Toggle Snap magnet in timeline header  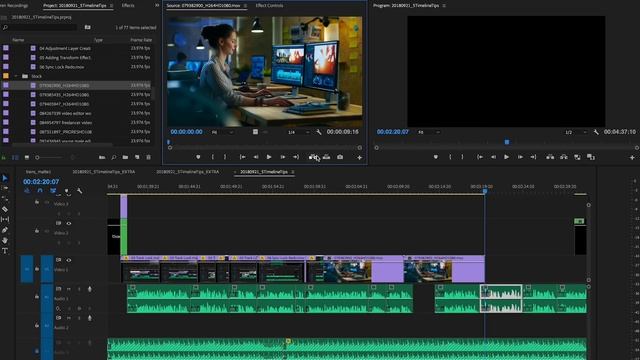coord(40,191)
